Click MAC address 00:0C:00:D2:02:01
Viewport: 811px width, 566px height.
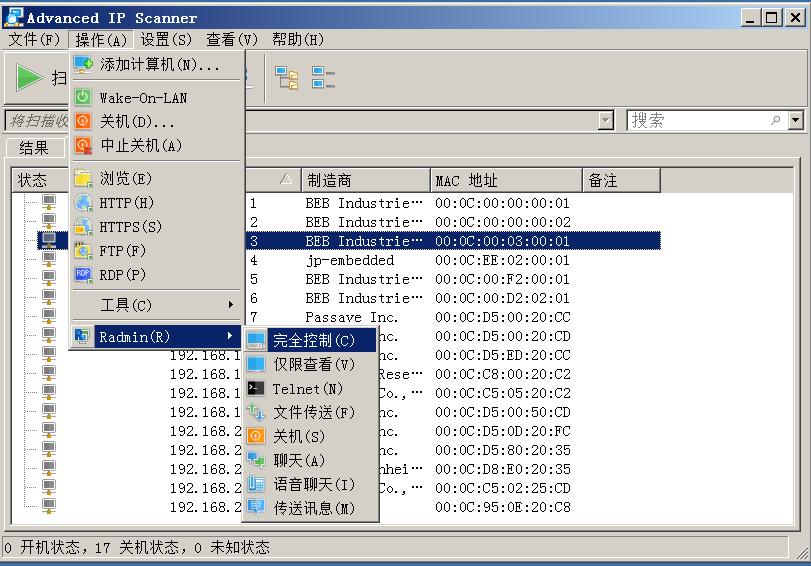pyautogui.click(x=502, y=298)
